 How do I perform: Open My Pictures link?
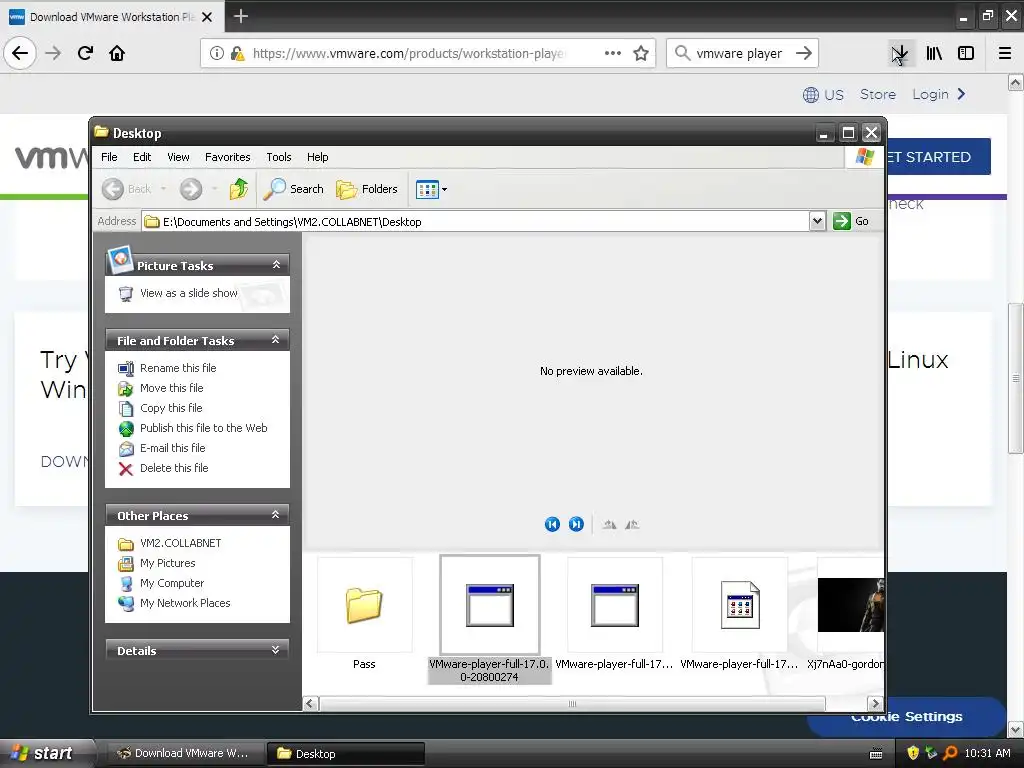tap(167, 563)
